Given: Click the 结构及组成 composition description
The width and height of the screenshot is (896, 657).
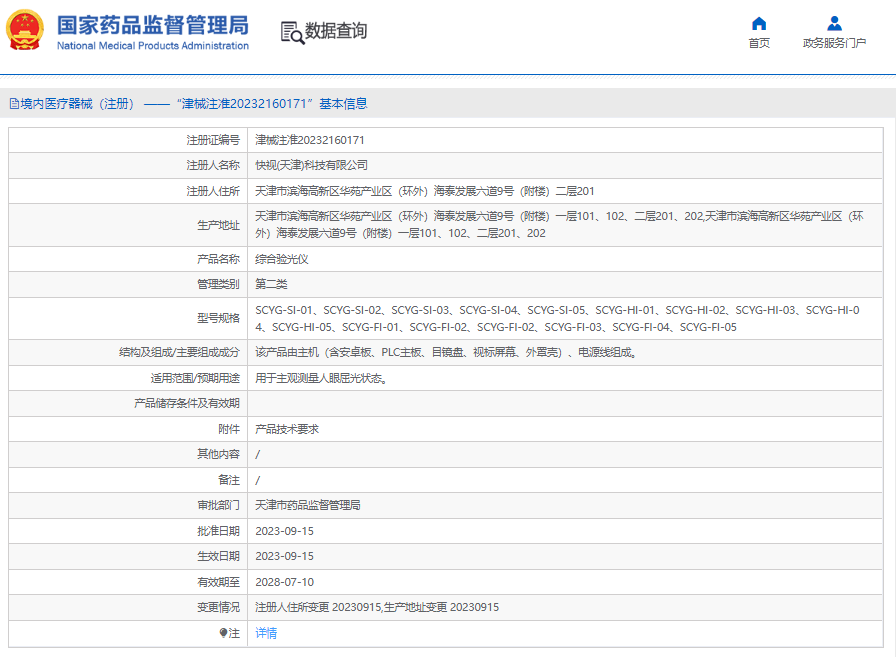Looking at the screenshot, I should 446,352.
